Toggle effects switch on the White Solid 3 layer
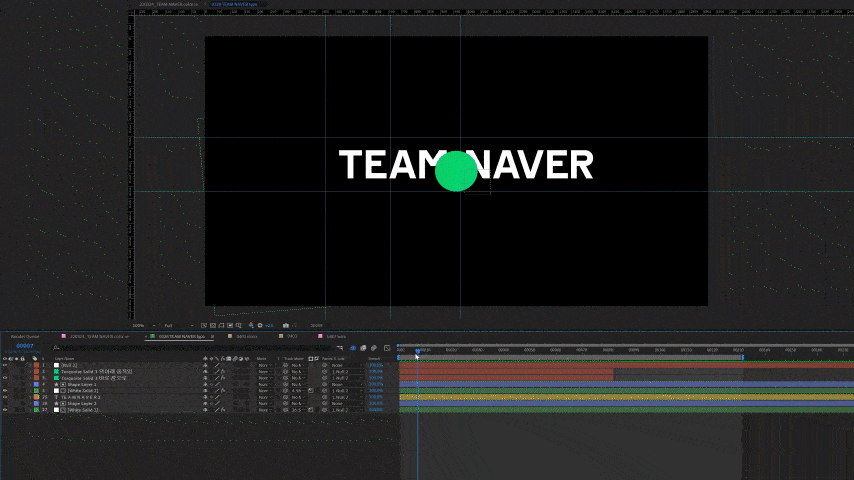The image size is (854, 480). [223, 410]
